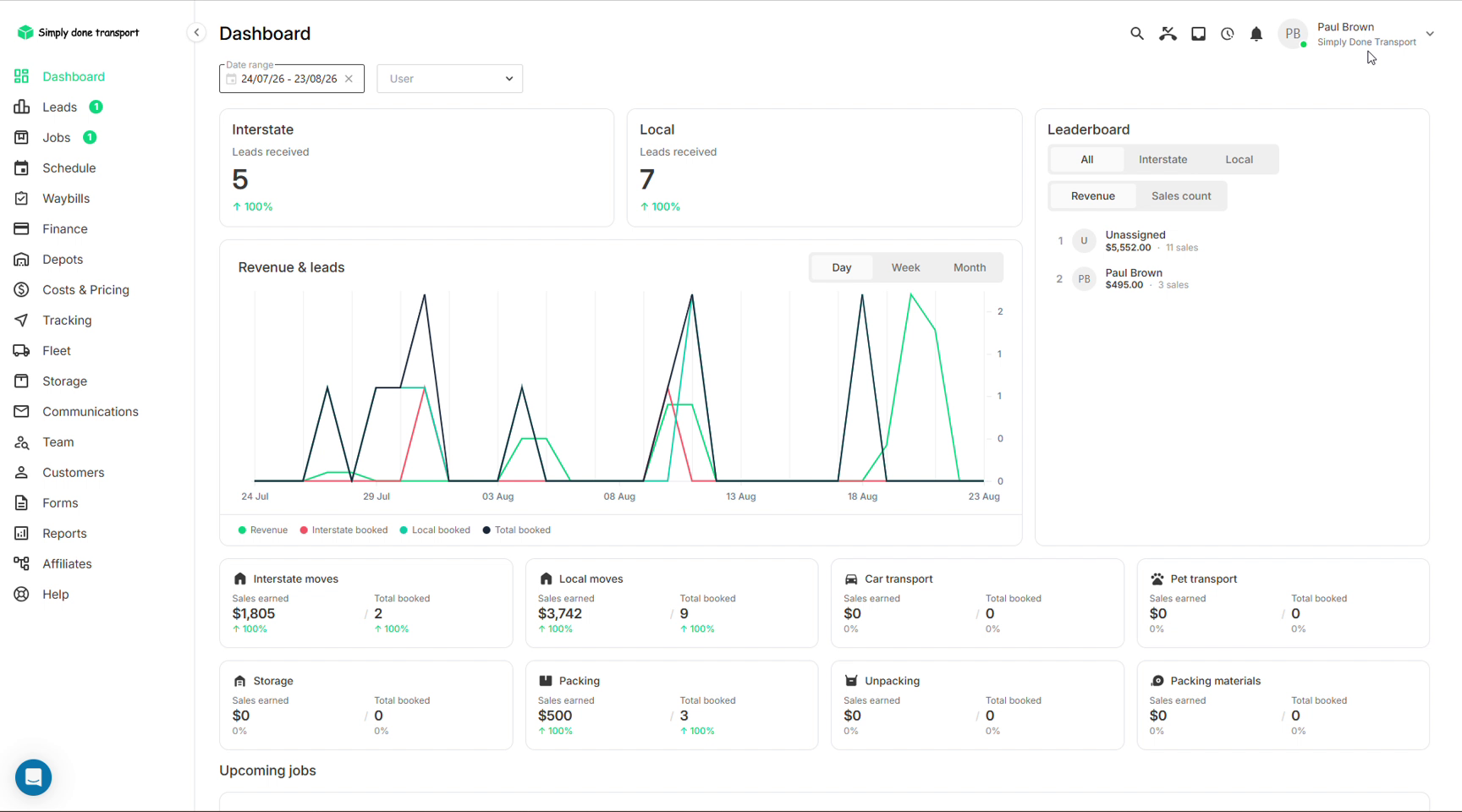Open Affiliates in the sidebar

click(67, 563)
